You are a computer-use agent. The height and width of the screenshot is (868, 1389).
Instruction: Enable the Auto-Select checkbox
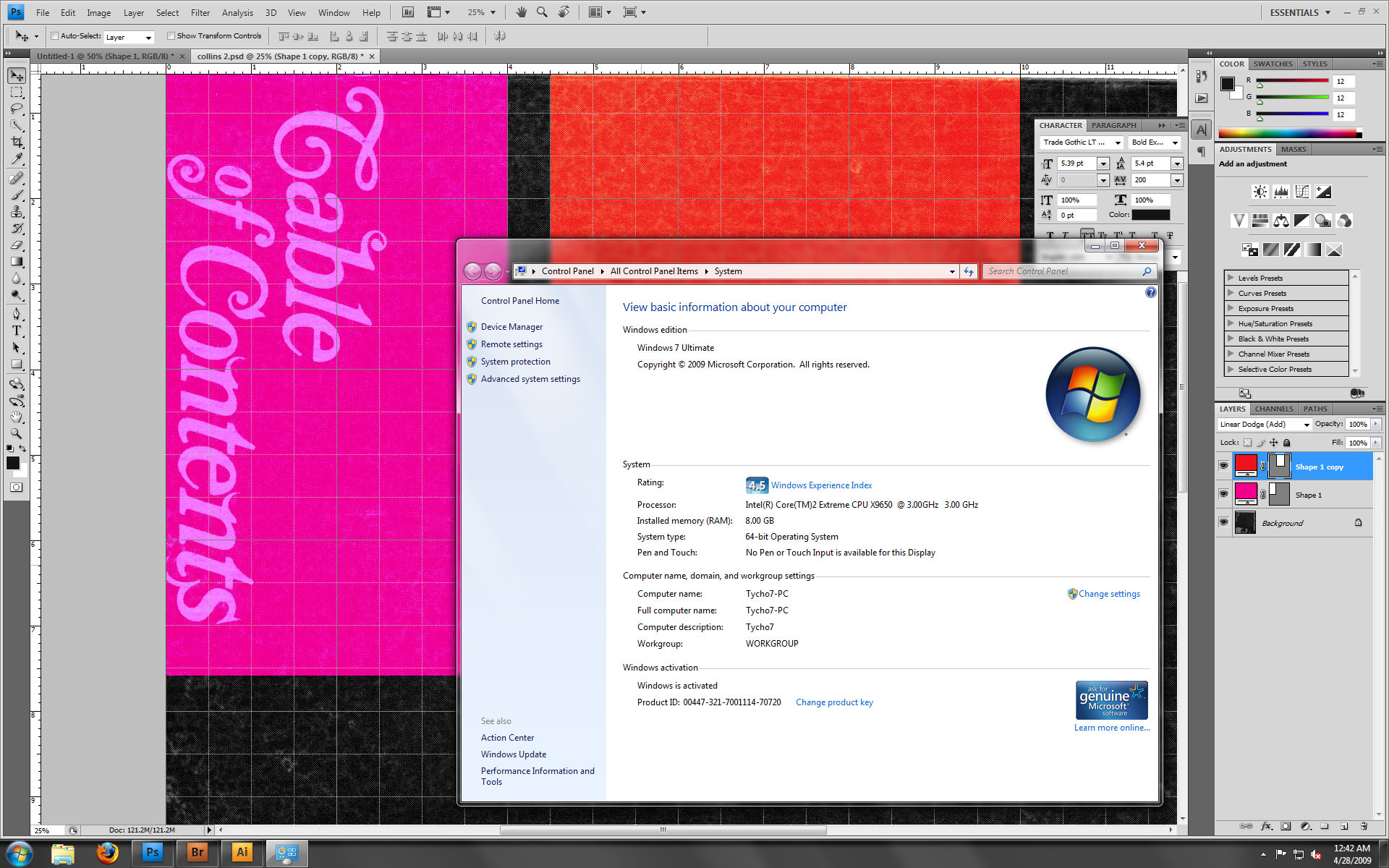[54, 35]
